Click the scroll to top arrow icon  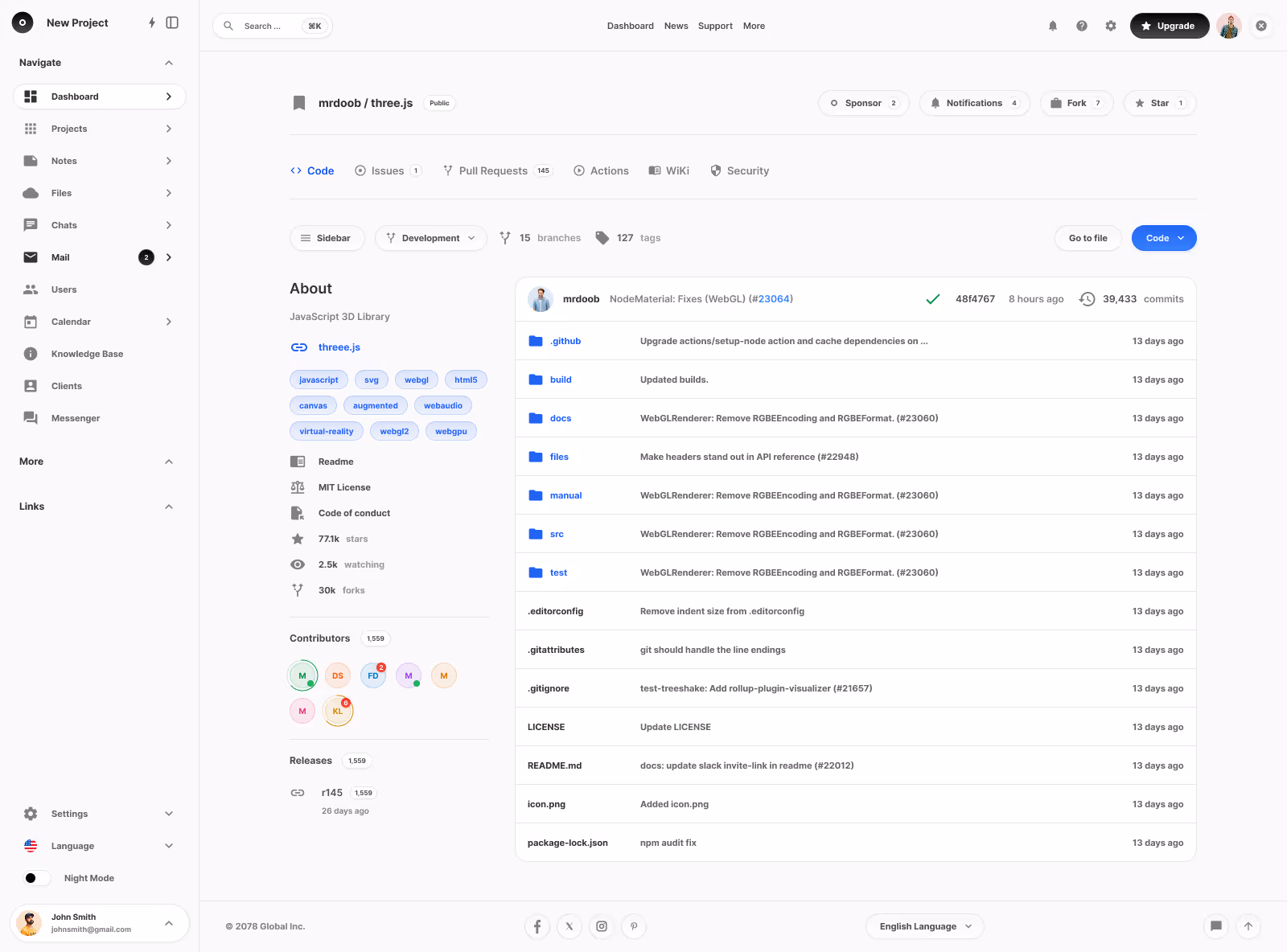click(1248, 926)
